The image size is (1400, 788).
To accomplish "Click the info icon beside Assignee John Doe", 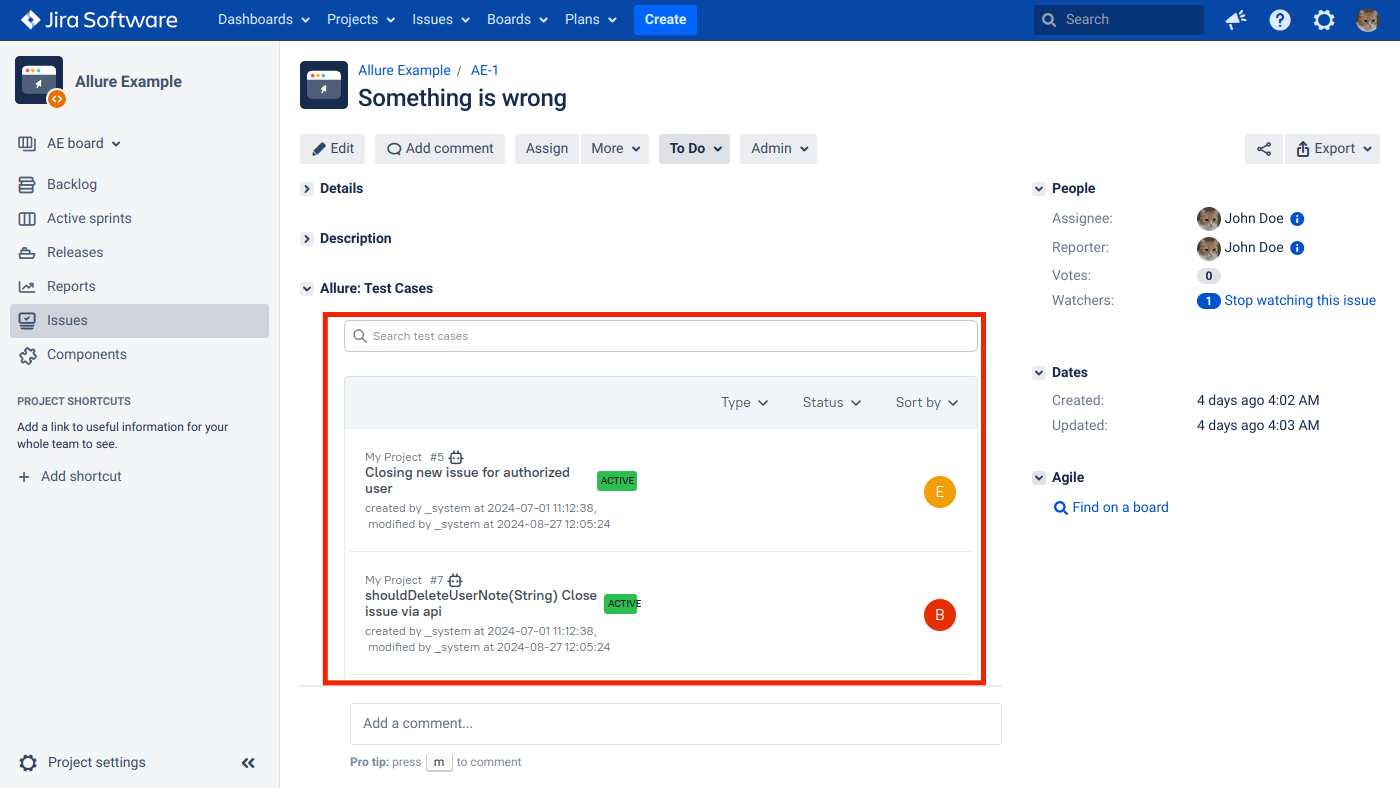I will 1297,219.
